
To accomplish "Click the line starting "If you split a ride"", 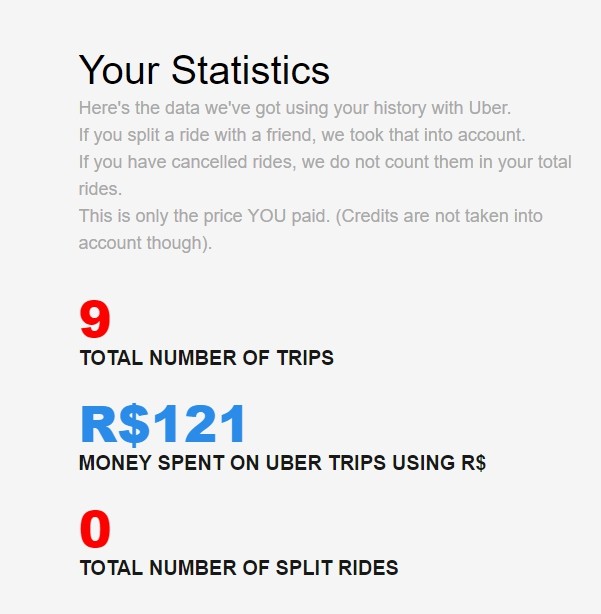I will point(302,135).
